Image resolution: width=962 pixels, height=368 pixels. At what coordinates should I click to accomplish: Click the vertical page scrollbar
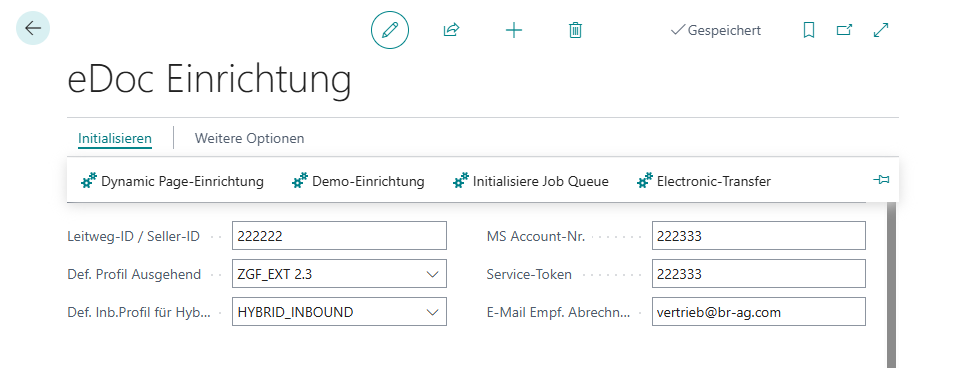point(891,285)
